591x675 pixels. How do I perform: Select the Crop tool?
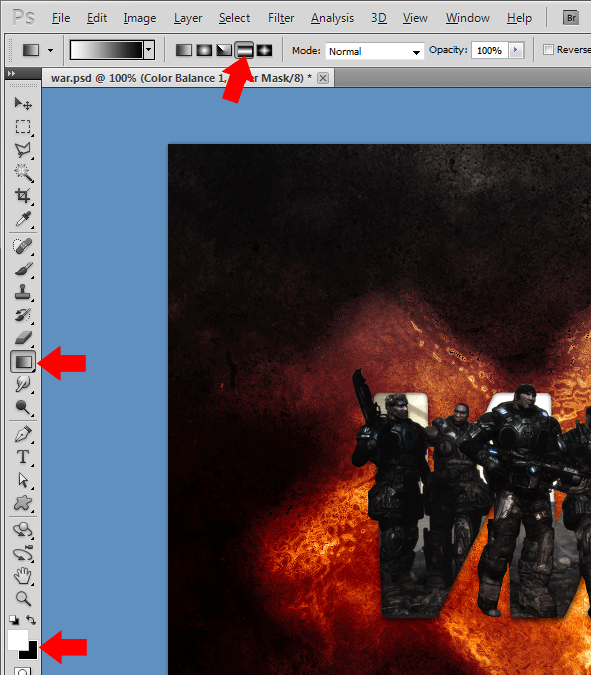pyautogui.click(x=23, y=196)
